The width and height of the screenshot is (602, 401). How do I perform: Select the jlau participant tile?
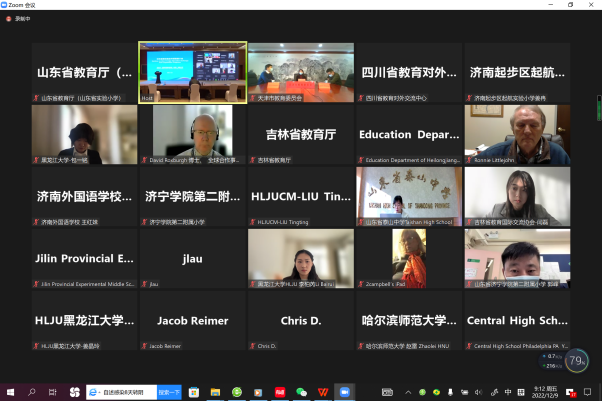coord(192,258)
